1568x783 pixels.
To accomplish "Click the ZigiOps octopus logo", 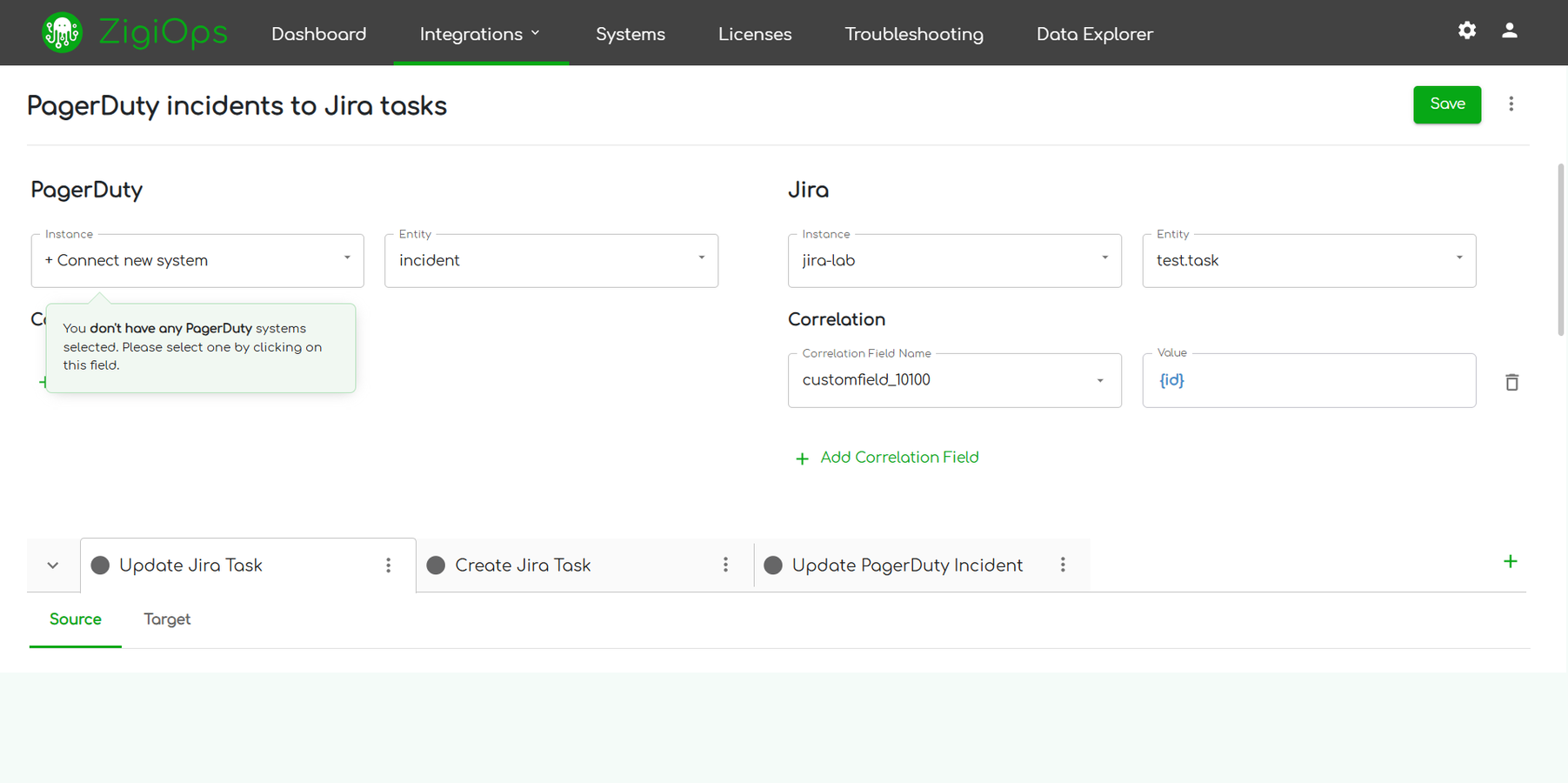I will coord(62,33).
